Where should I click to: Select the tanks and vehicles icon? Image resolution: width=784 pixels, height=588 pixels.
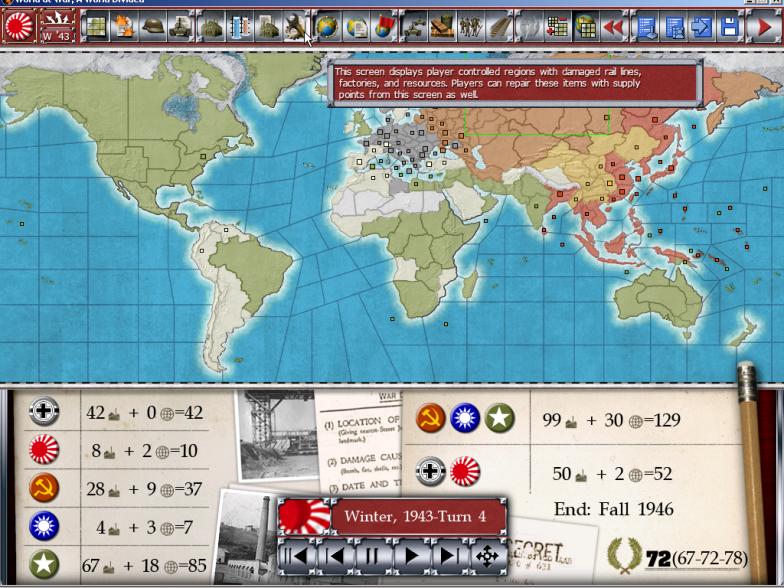[x=414, y=26]
